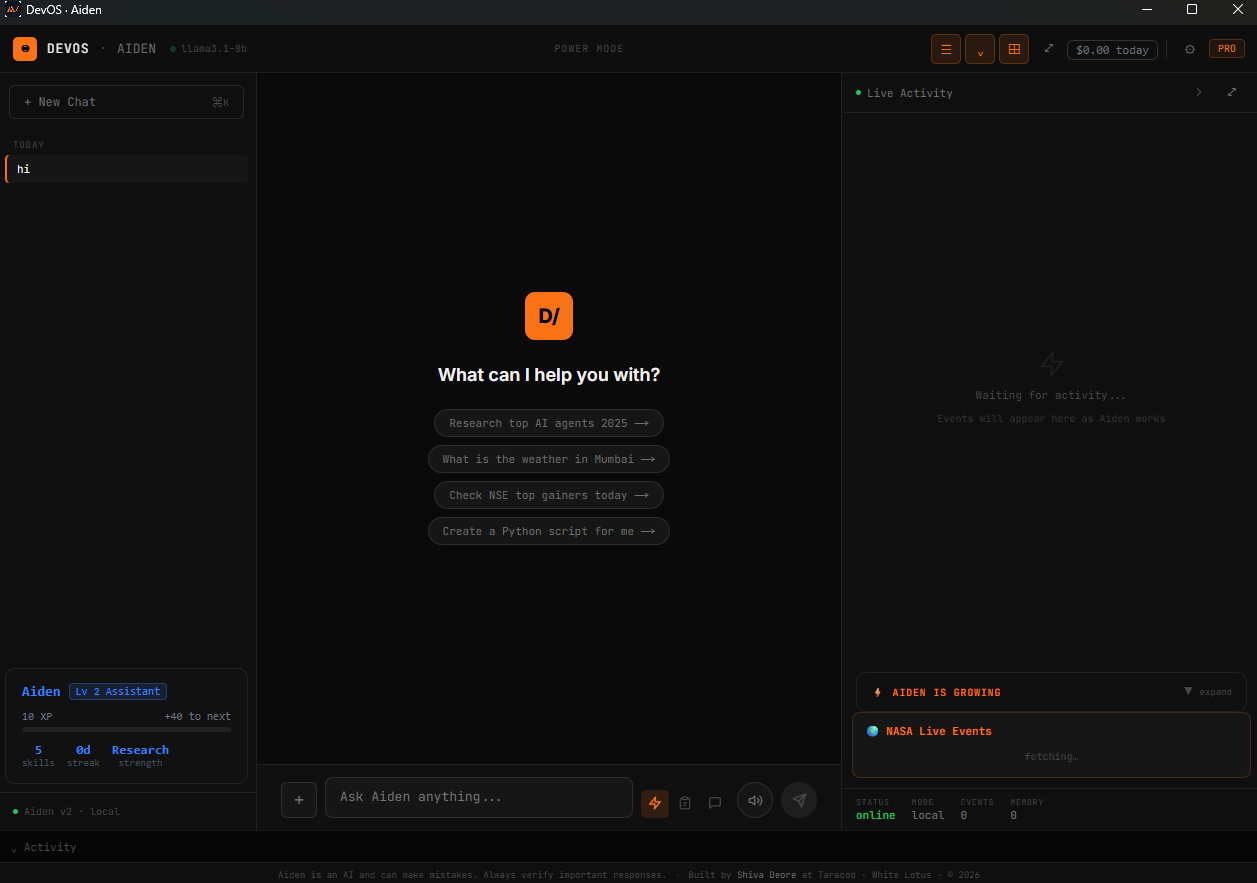Click the clipboard icon near input
This screenshot has width=1257, height=883.
click(x=685, y=803)
